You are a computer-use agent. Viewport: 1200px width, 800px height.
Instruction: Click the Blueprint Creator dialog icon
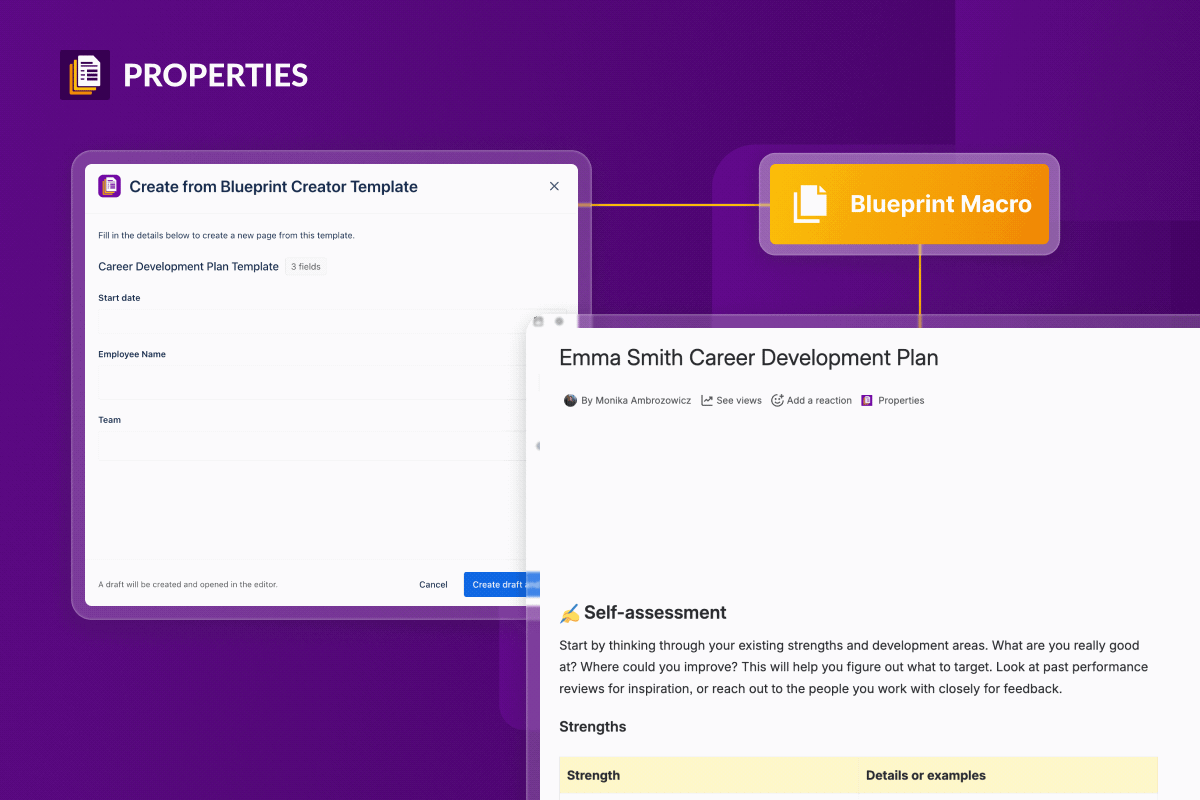pos(109,186)
